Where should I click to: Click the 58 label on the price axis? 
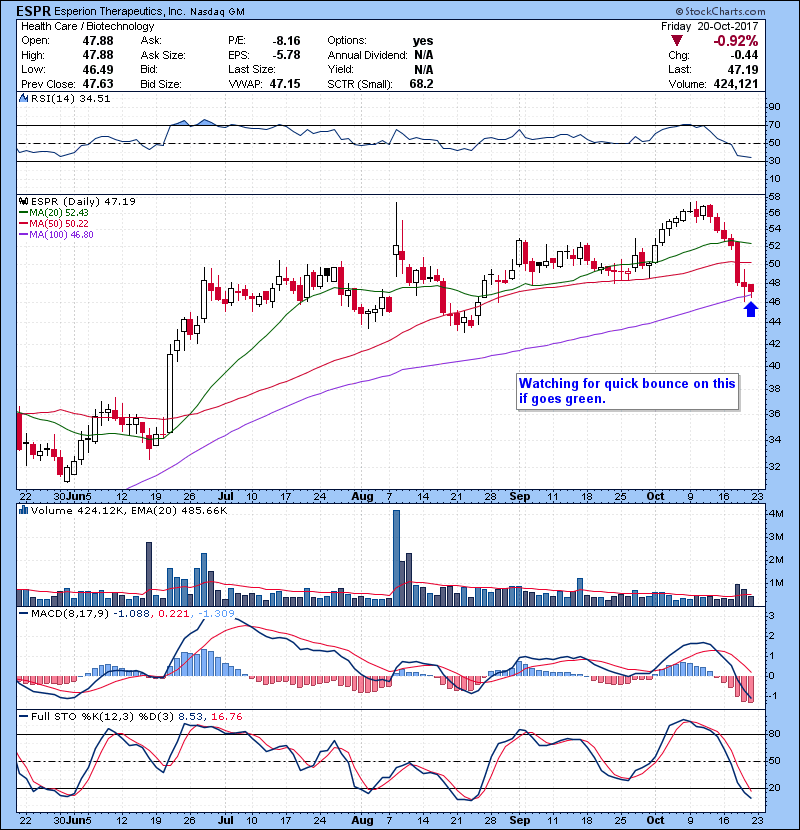774,197
